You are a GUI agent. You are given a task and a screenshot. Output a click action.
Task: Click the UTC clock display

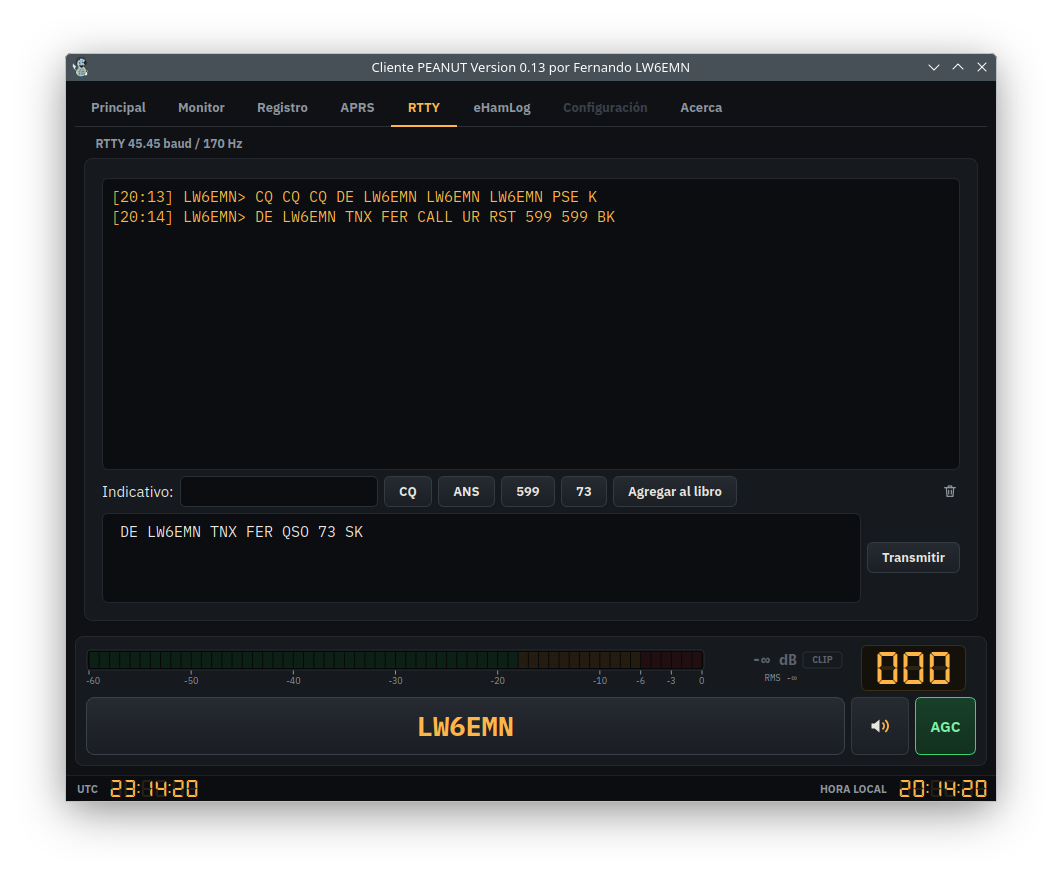[x=154, y=789]
